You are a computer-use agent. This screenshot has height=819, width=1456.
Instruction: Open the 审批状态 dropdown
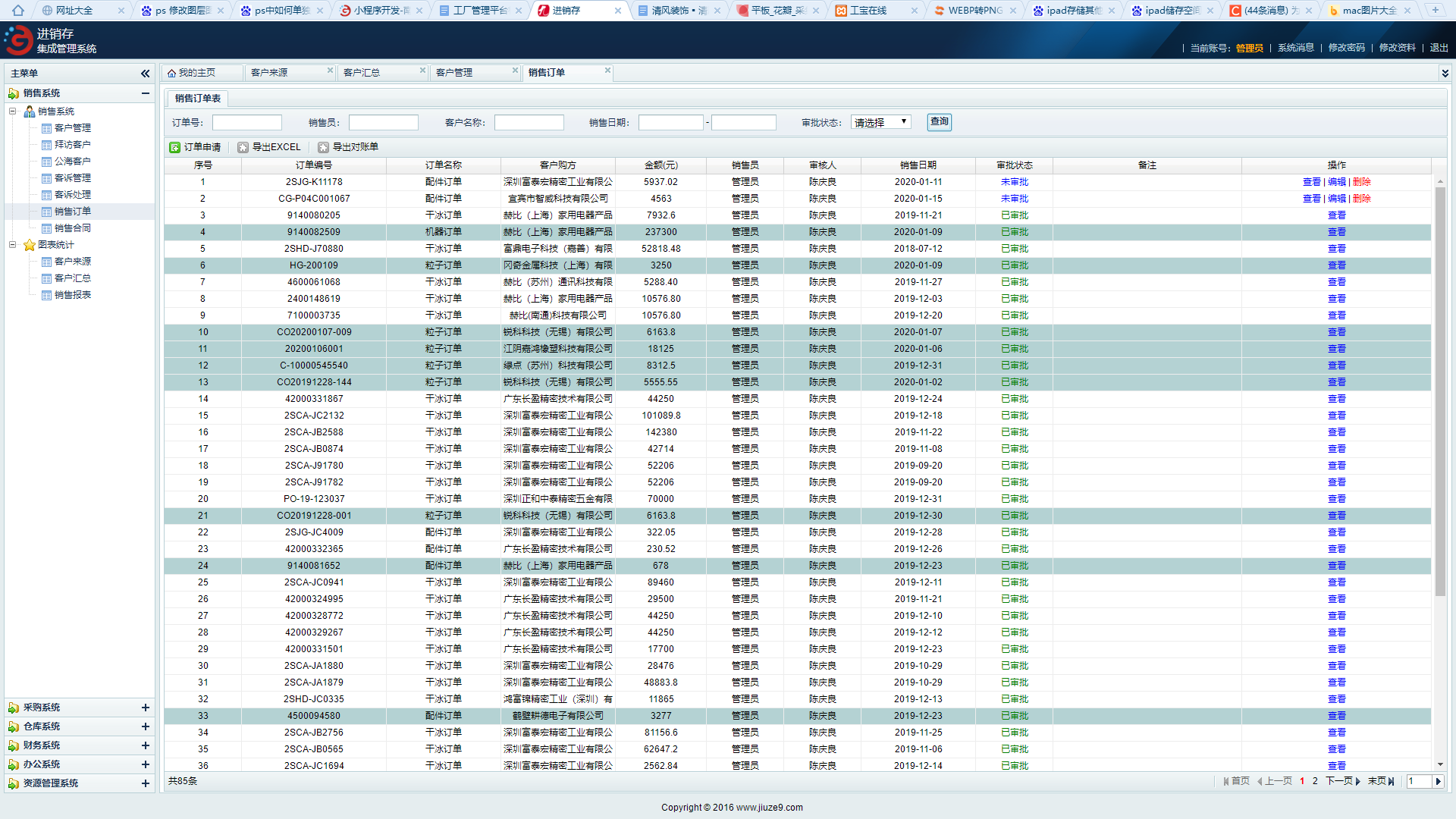880,122
